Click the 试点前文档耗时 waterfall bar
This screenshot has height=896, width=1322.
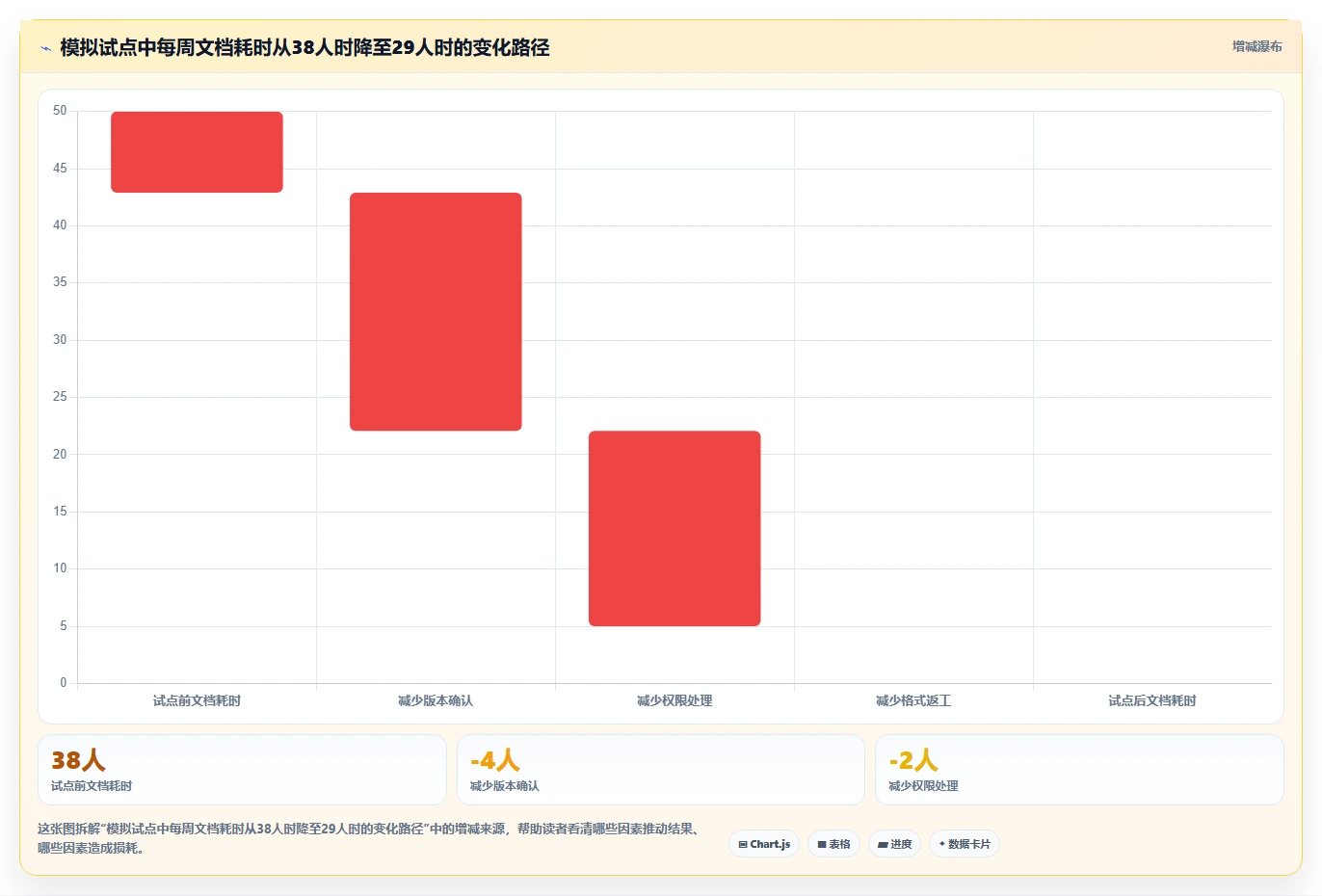(197, 152)
